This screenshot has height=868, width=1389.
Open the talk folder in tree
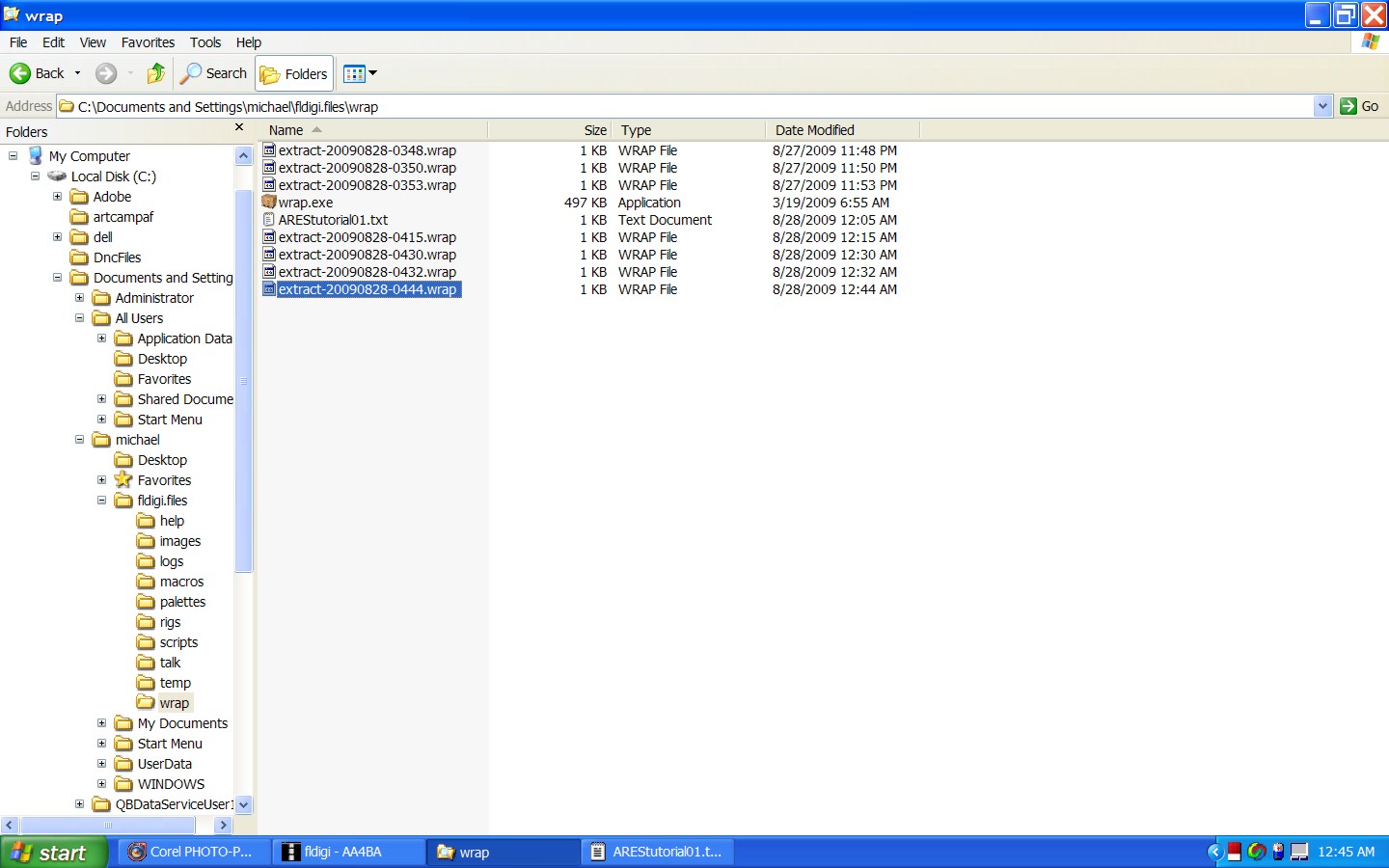(159, 663)
